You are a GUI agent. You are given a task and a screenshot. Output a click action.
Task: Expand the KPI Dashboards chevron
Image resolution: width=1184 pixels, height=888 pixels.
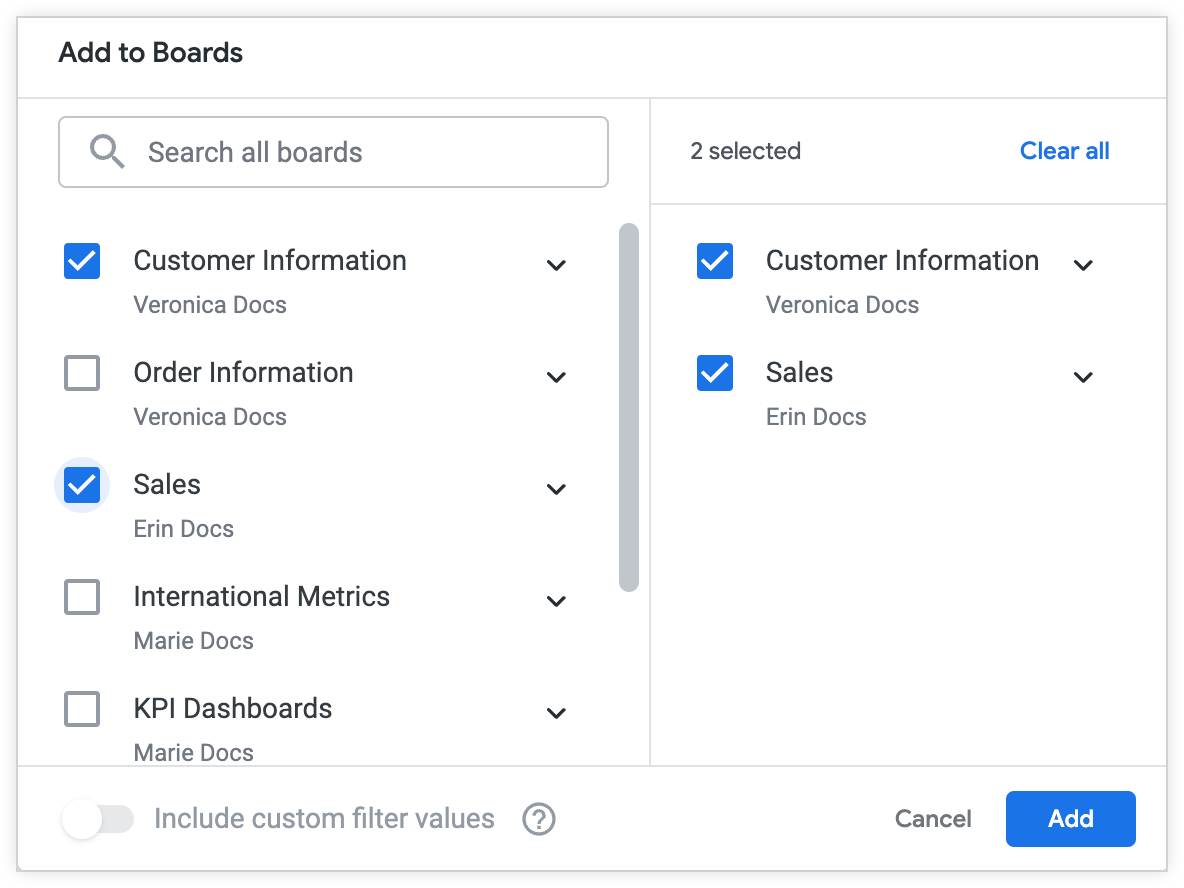[557, 713]
